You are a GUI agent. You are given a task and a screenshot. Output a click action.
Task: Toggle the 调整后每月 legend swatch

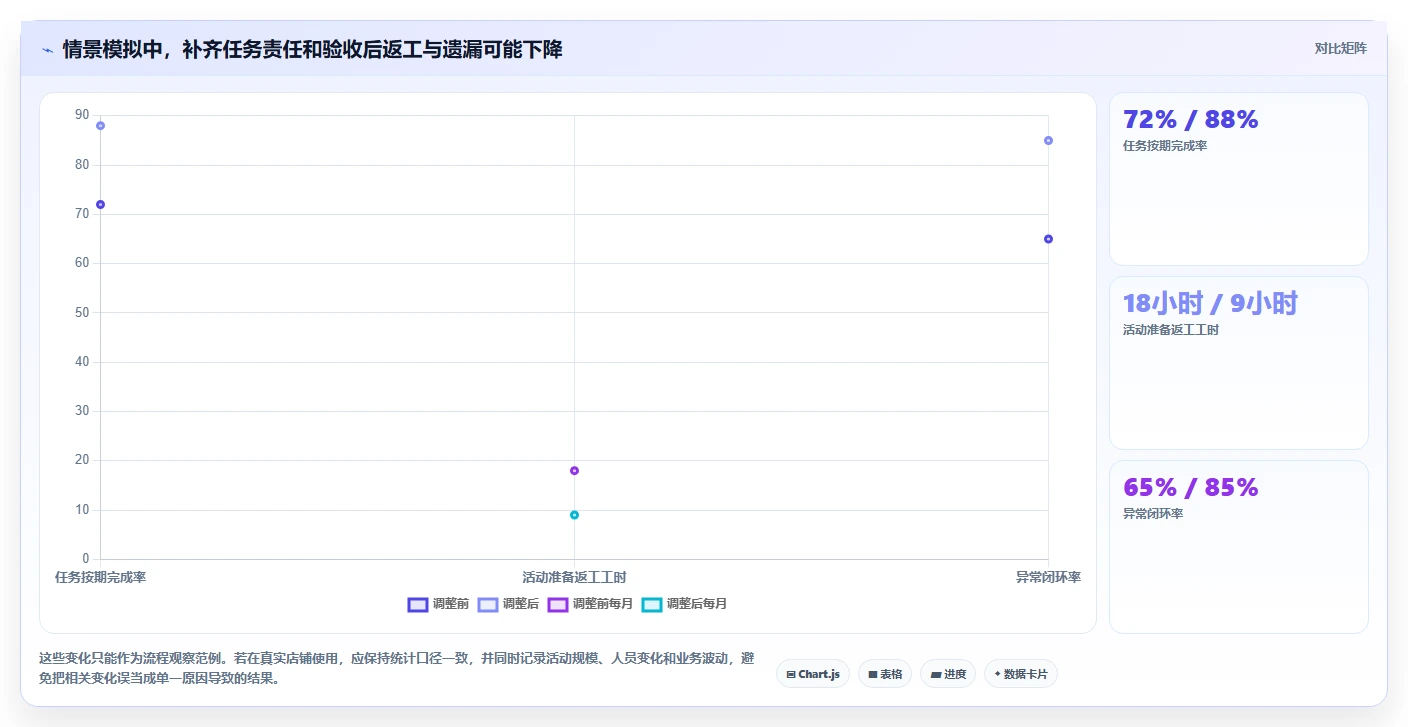652,604
